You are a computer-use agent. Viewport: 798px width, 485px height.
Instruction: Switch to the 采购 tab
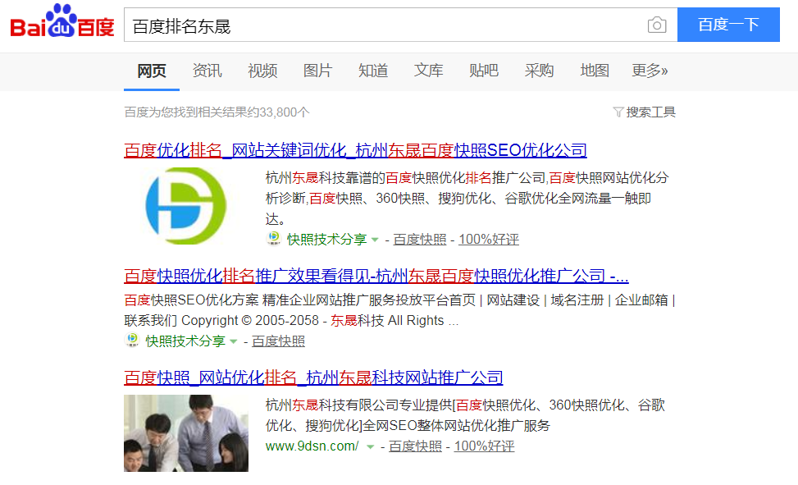click(539, 70)
